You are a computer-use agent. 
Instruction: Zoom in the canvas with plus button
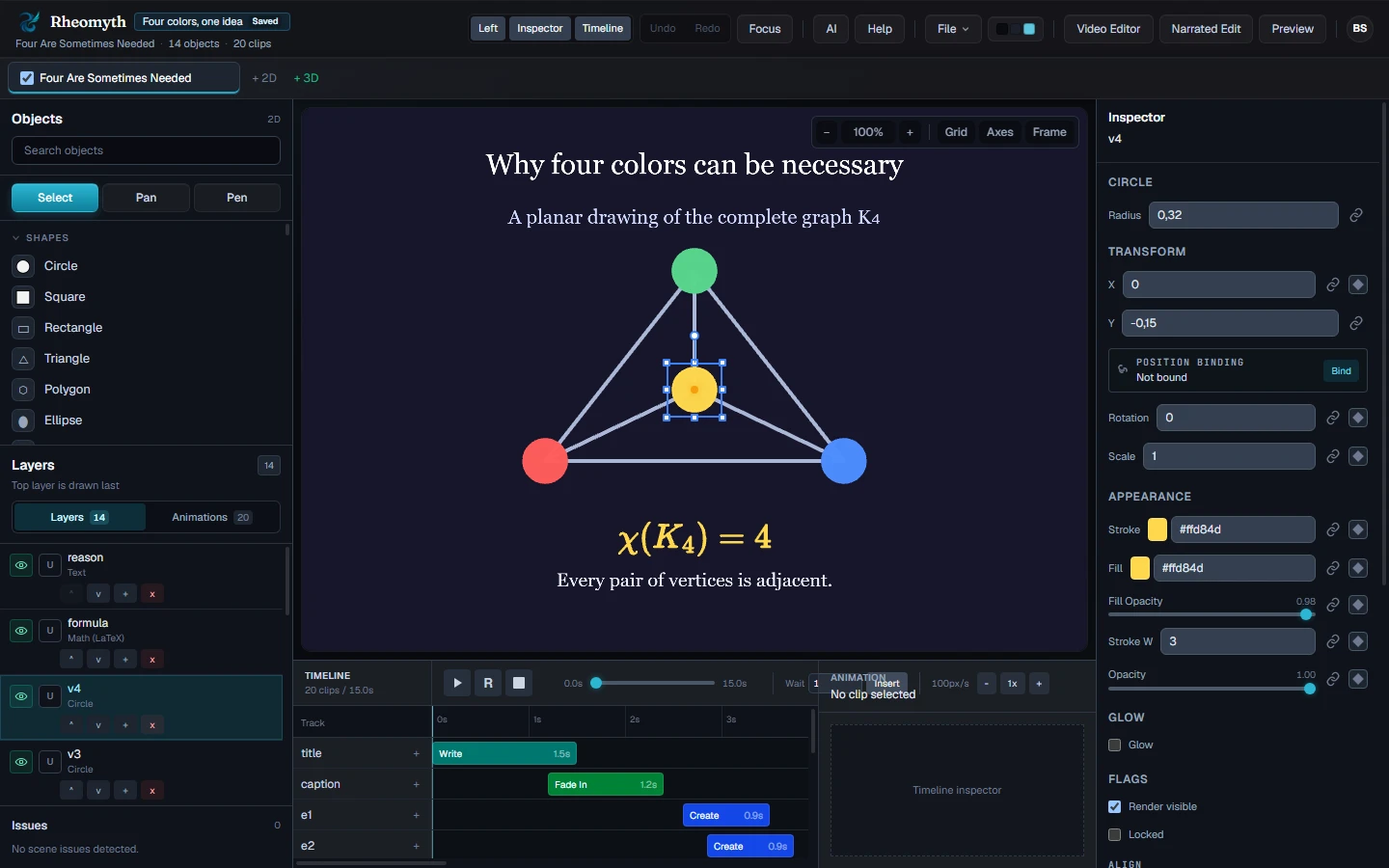tap(910, 132)
